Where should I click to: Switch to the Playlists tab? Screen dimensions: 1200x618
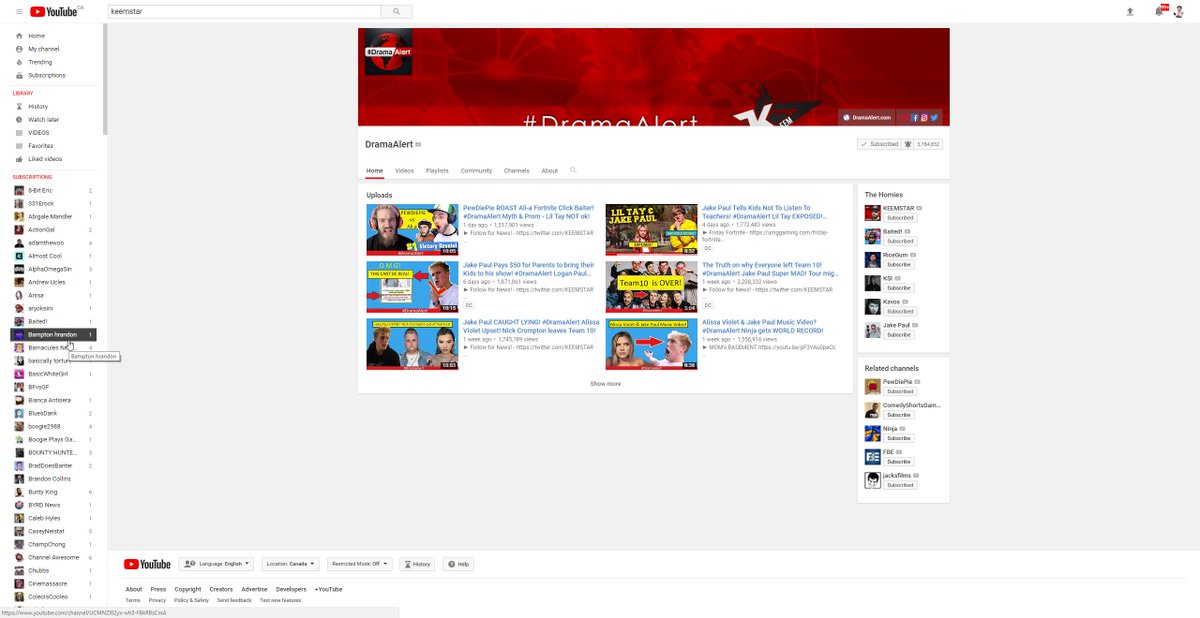pos(437,171)
